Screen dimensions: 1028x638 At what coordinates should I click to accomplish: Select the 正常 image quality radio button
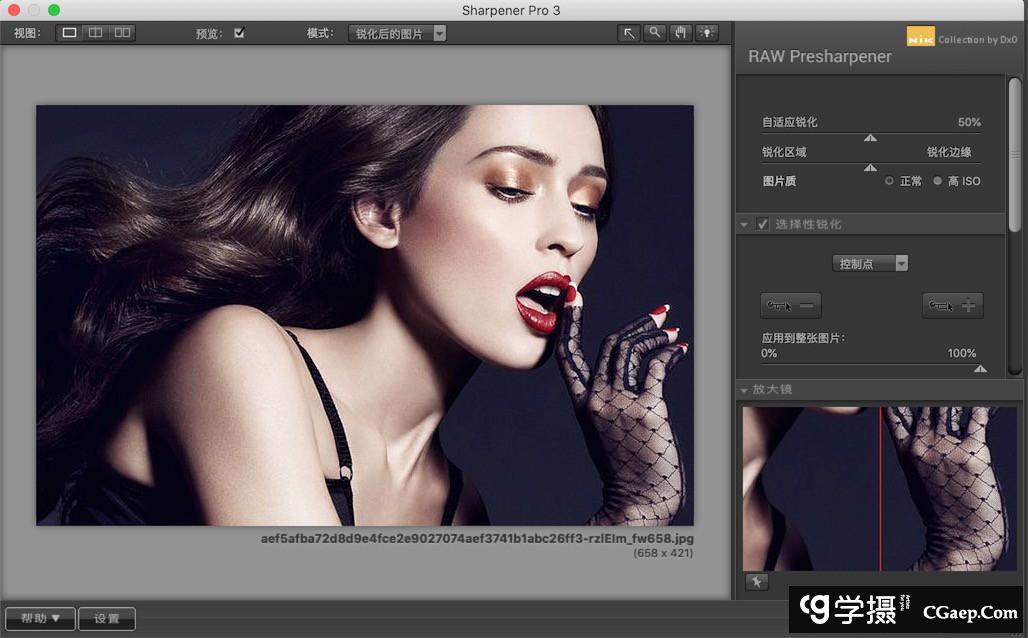click(889, 181)
